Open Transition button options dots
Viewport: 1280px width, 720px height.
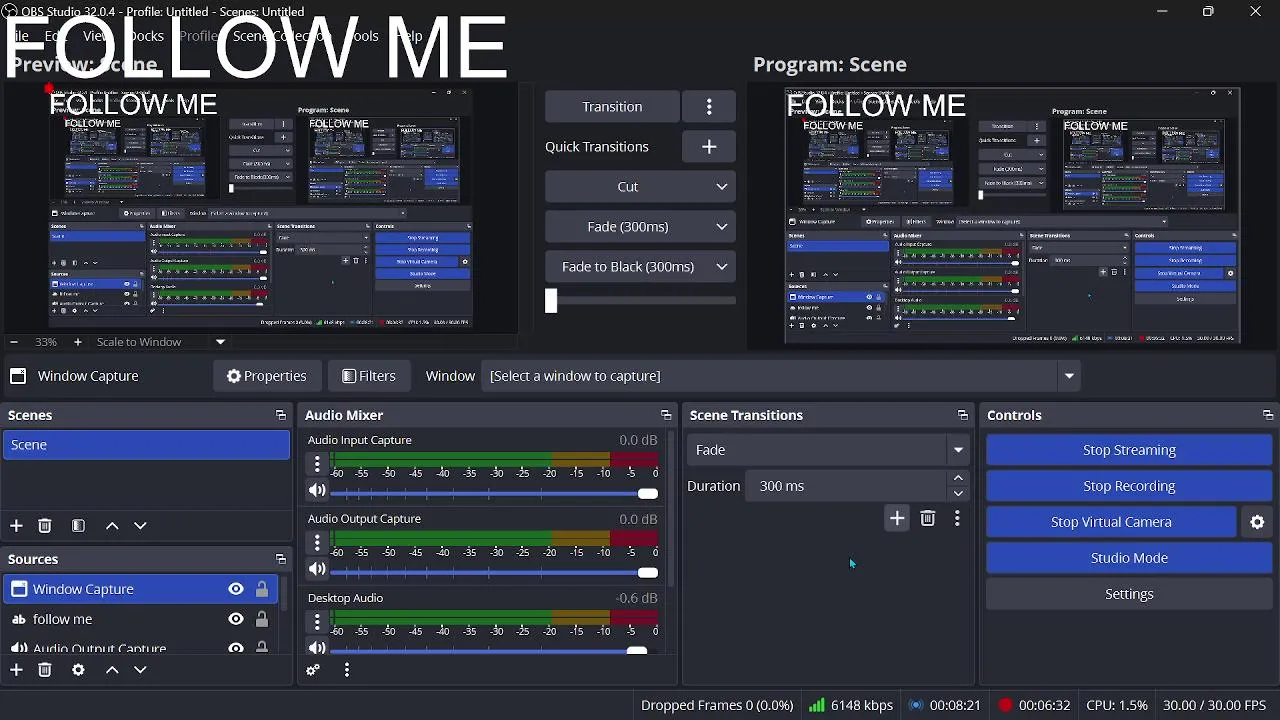pos(709,107)
